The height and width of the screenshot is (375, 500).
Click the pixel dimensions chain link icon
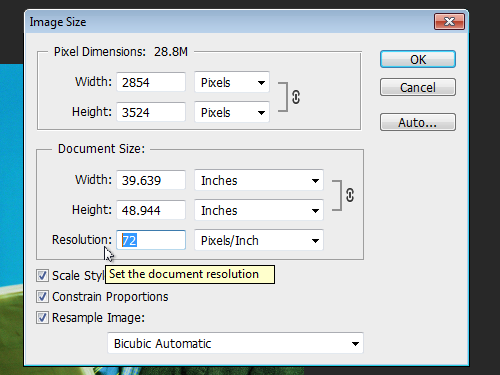[296, 97]
